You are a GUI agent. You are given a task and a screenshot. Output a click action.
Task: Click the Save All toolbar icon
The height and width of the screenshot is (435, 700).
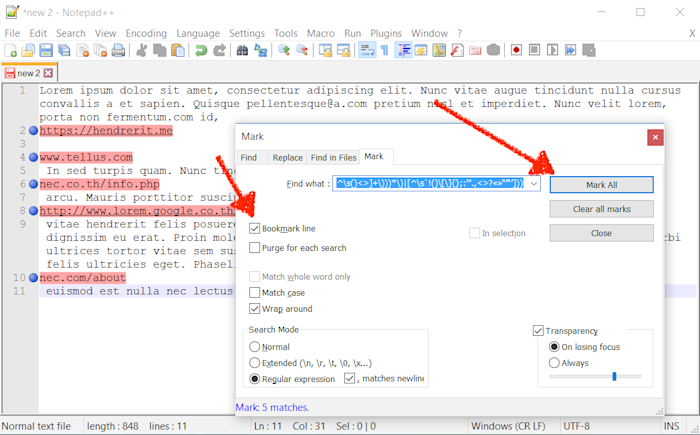pos(64,50)
